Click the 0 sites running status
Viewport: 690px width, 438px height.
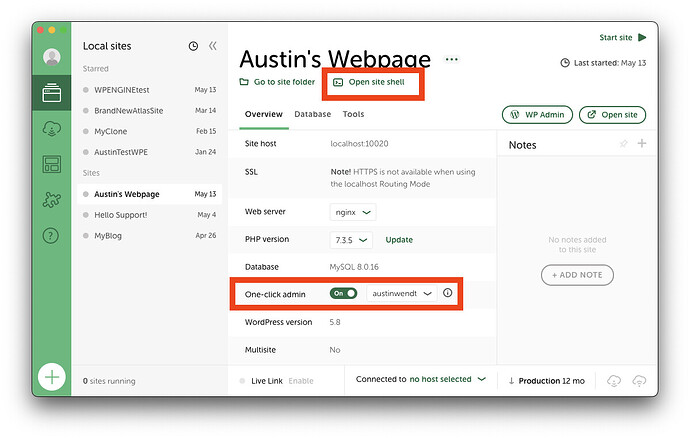[x=109, y=381]
